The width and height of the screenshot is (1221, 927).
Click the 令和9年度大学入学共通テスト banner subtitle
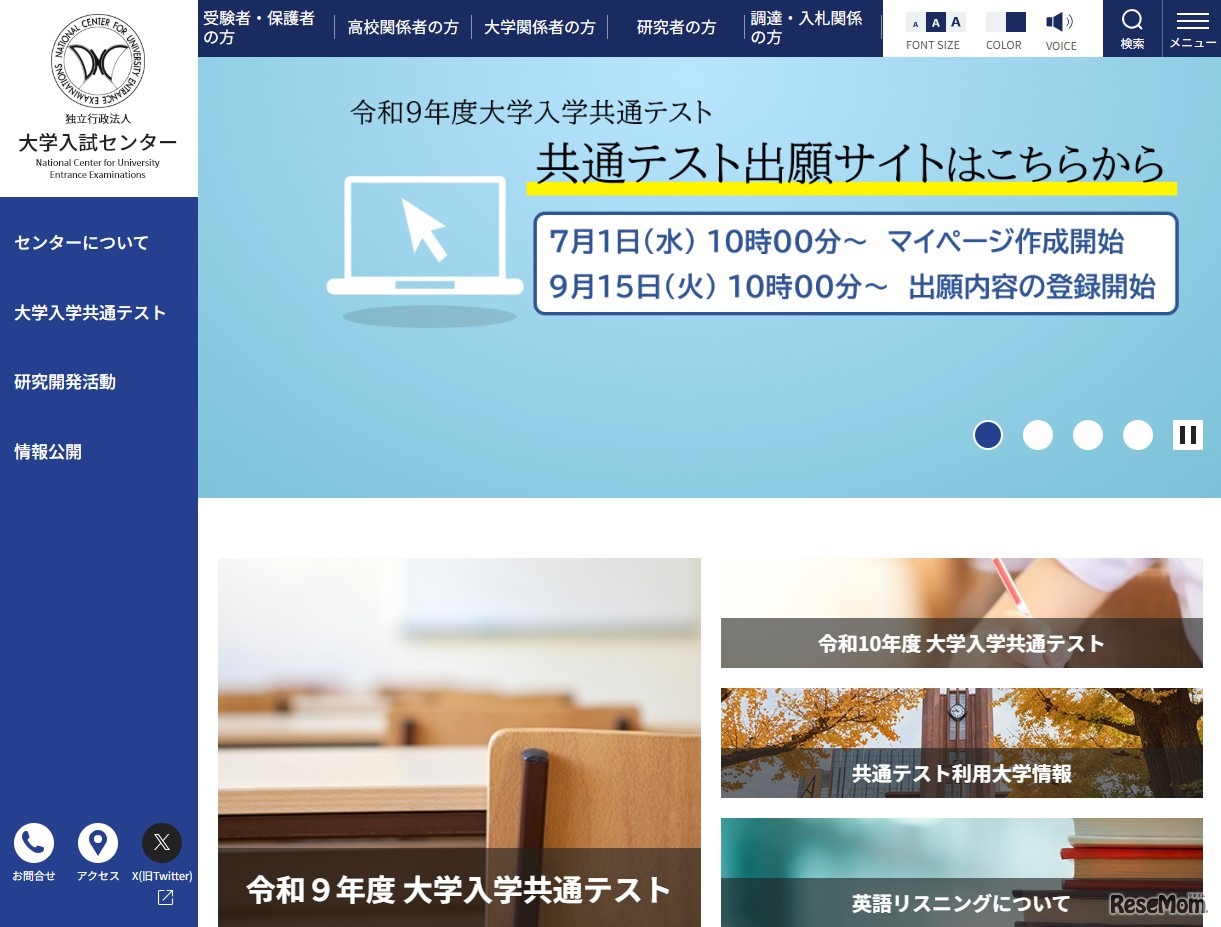point(532,112)
